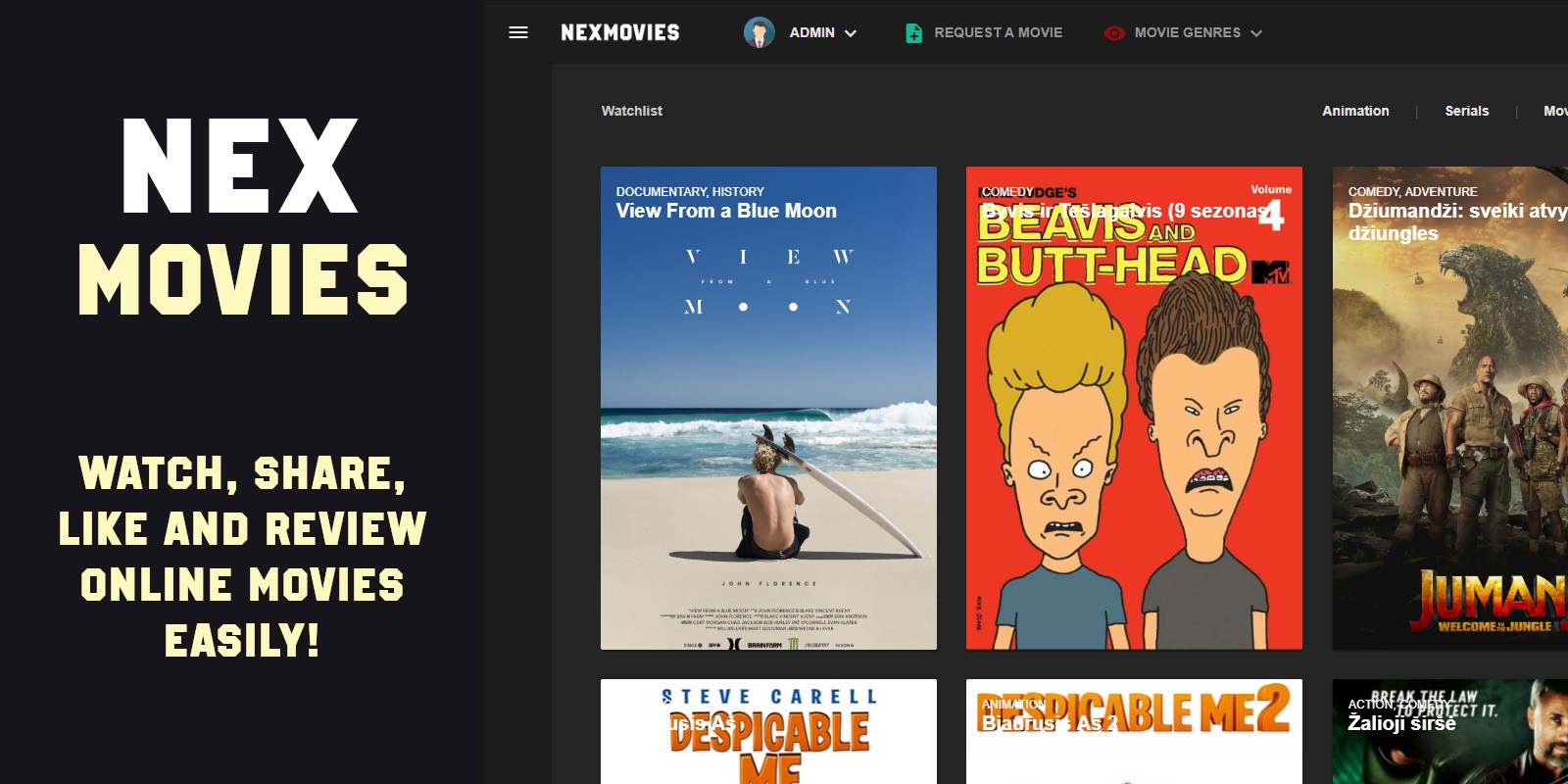Click the red eye genres icon

point(1114,33)
